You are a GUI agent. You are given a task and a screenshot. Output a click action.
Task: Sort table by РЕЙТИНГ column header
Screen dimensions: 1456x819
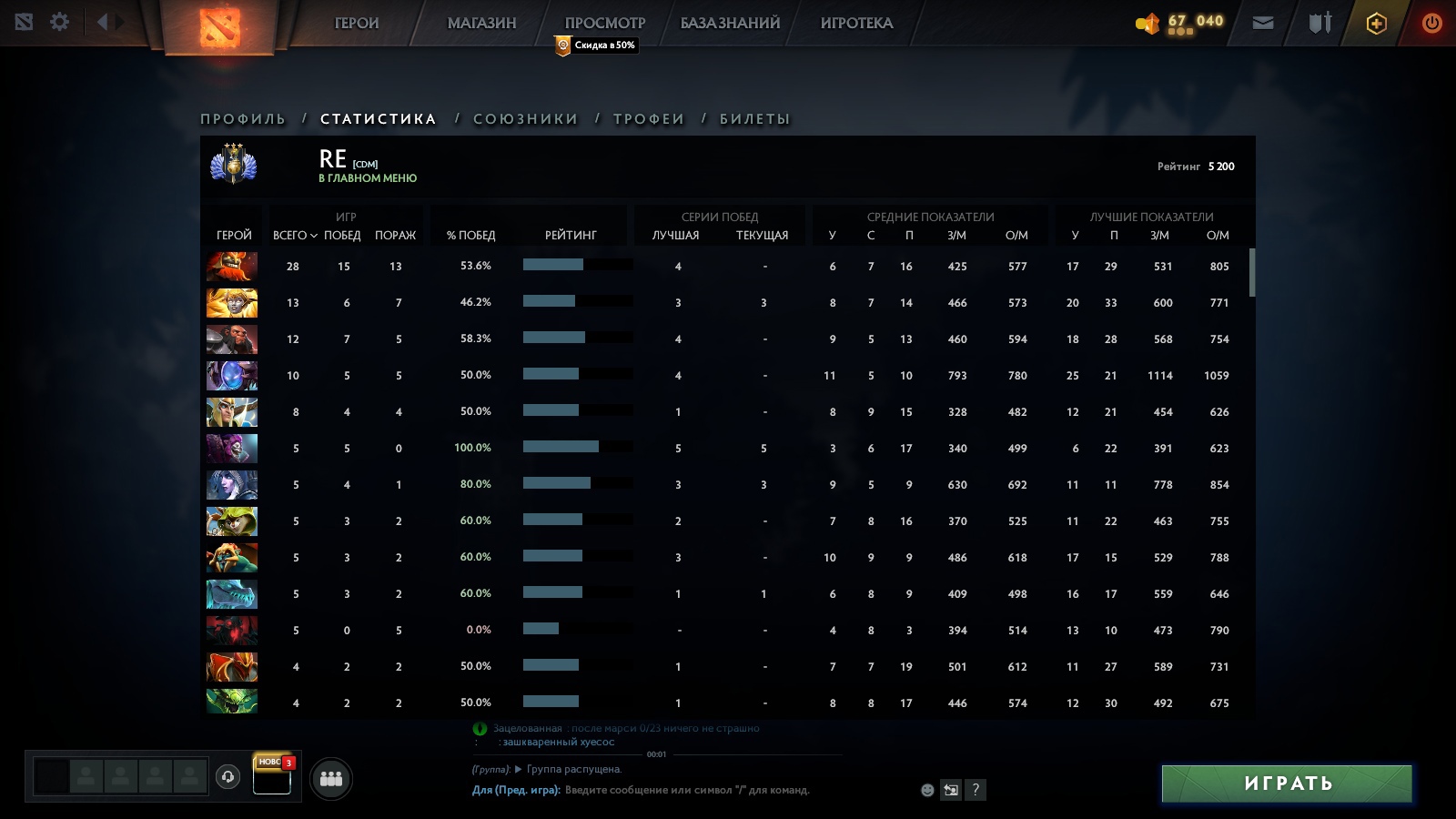[571, 235]
